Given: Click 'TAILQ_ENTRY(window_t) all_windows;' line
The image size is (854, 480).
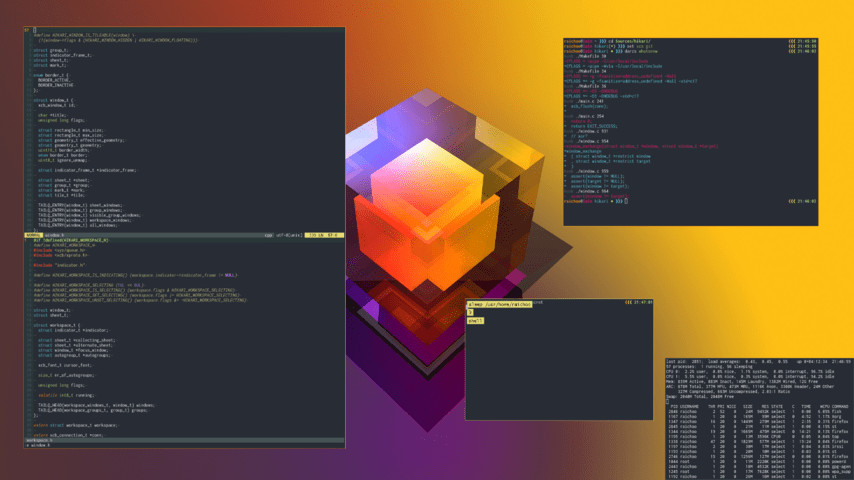Looking at the screenshot, I should (x=77, y=225).
